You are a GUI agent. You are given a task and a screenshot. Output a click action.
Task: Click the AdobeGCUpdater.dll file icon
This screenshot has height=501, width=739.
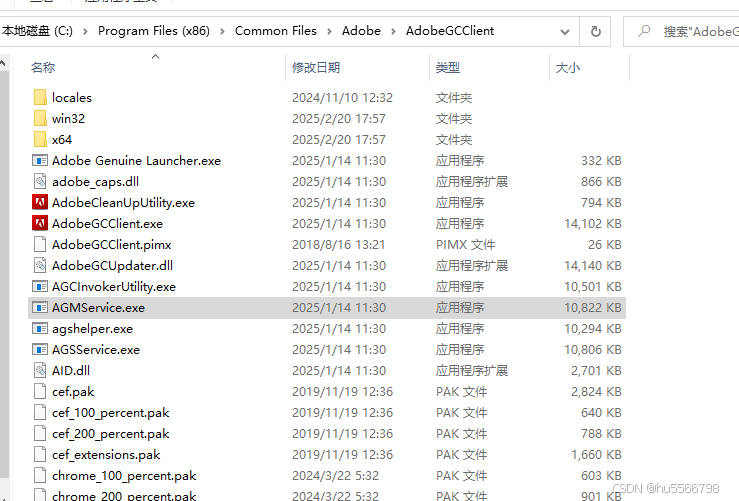tap(40, 265)
